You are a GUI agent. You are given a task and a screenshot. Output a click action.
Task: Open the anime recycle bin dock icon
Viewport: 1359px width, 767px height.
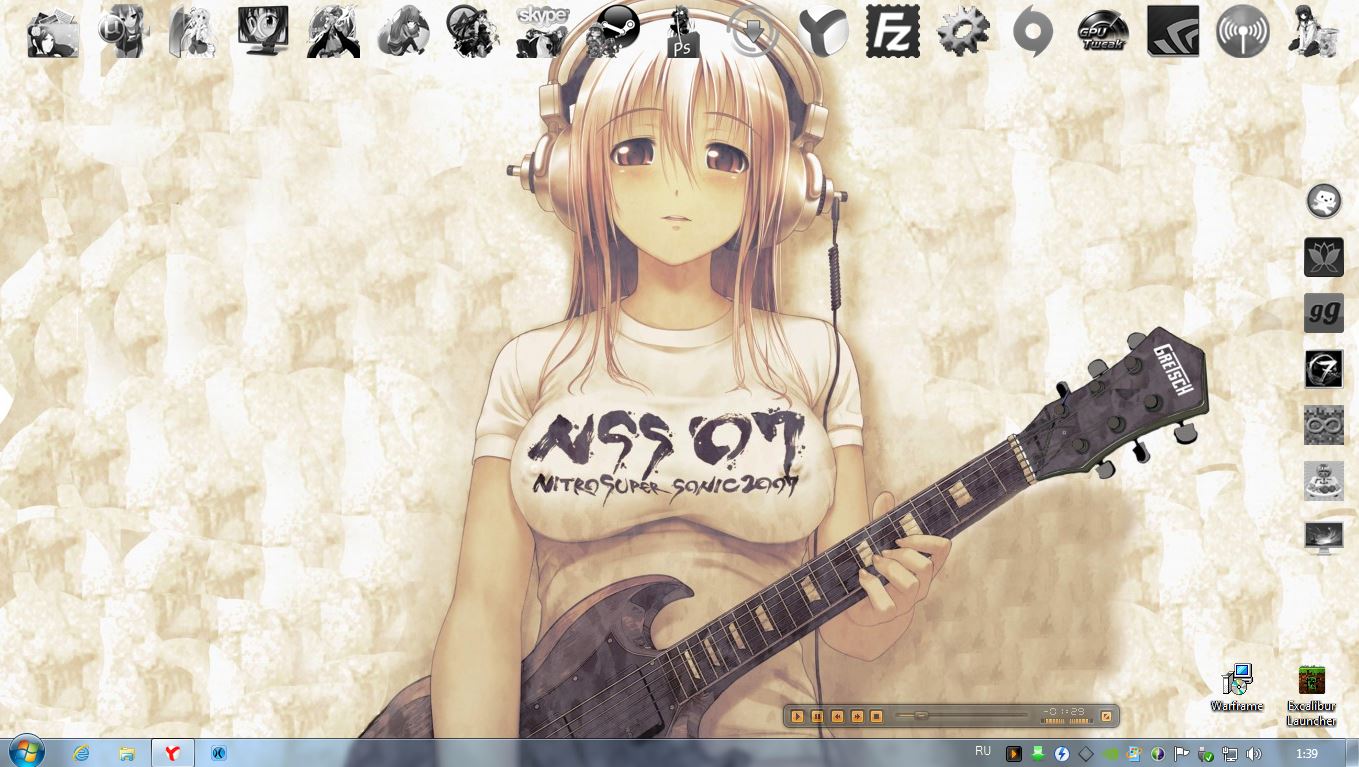pyautogui.click(x=1312, y=31)
